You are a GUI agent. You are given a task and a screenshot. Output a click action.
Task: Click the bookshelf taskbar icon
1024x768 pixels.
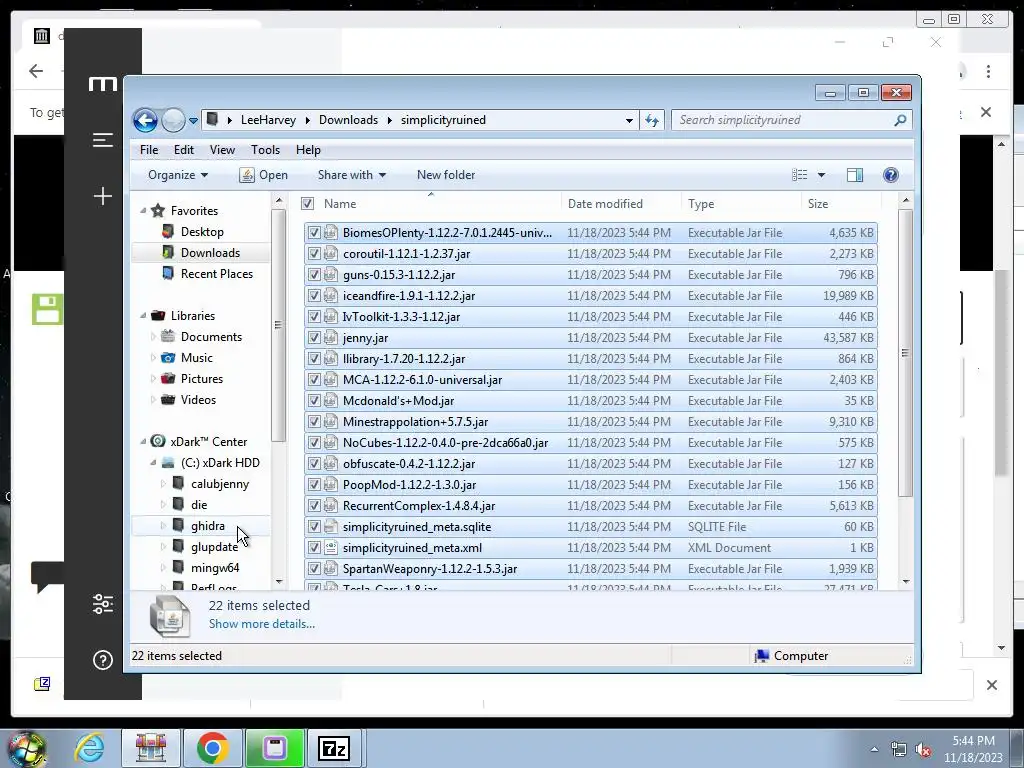pos(151,748)
